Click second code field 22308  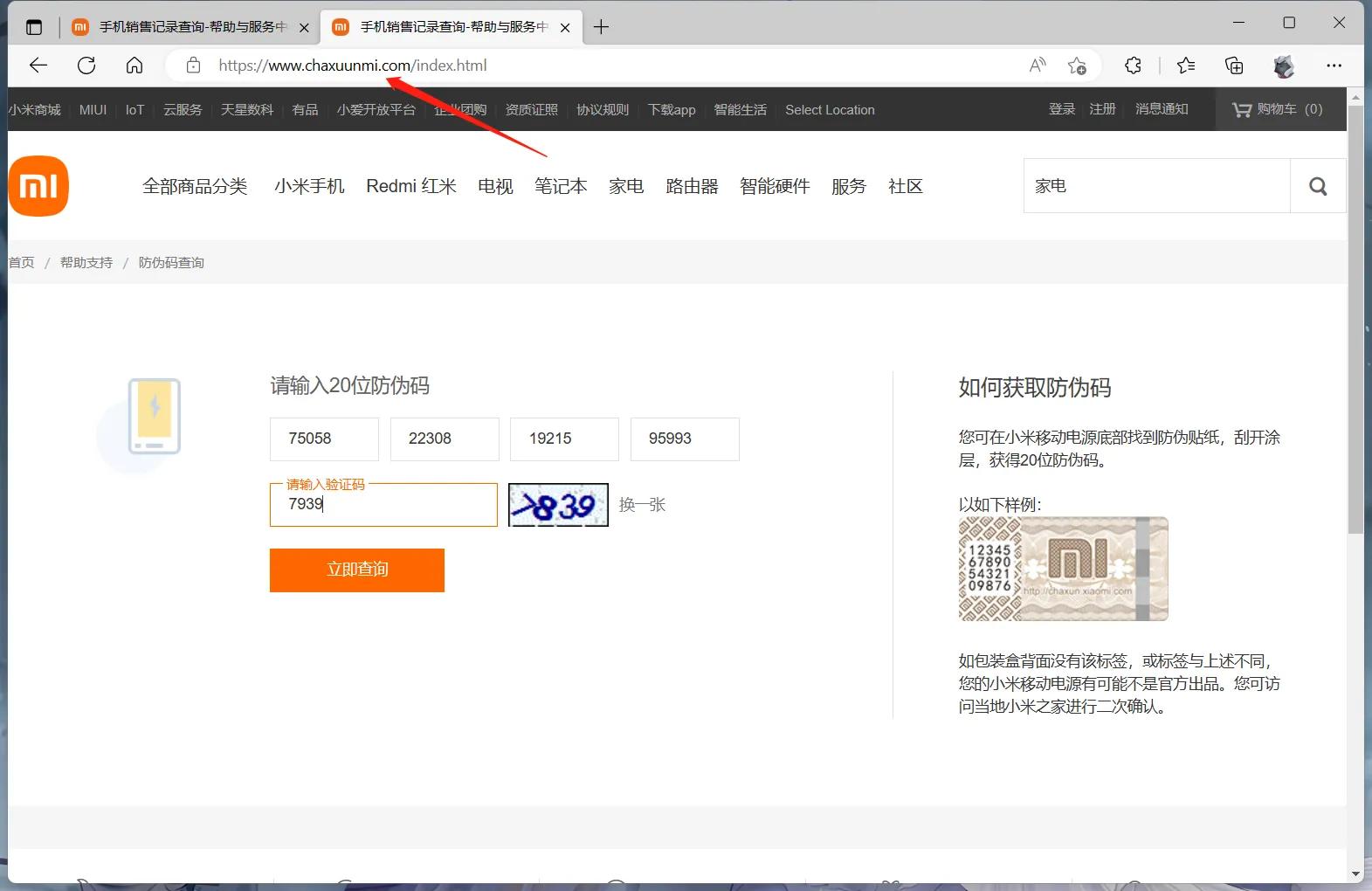tap(445, 439)
